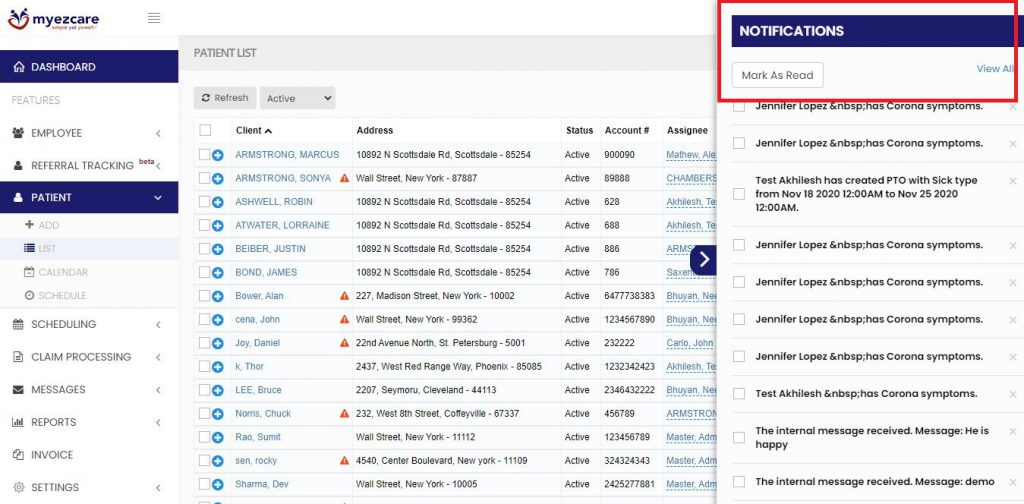This screenshot has width=1024, height=504.
Task: Expand the MESSAGES sidebar menu
Action: pyautogui.click(x=89, y=390)
